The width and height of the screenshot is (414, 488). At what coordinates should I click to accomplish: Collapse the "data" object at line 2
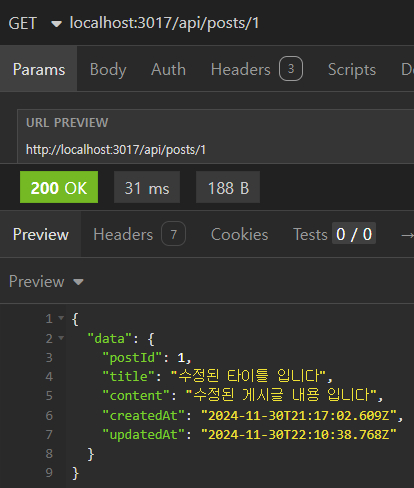point(61,338)
